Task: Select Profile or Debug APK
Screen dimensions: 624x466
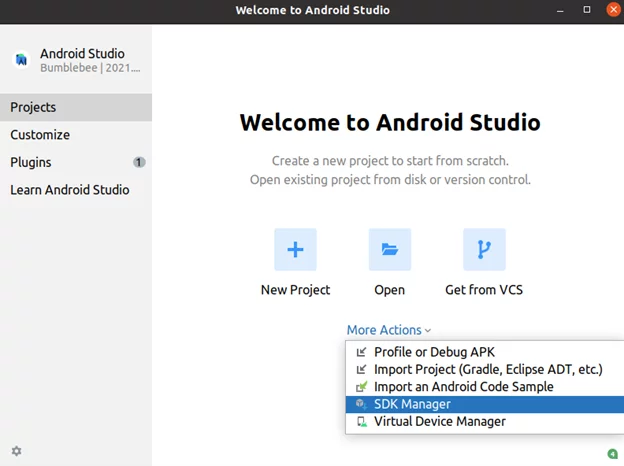Action: [x=485, y=352]
